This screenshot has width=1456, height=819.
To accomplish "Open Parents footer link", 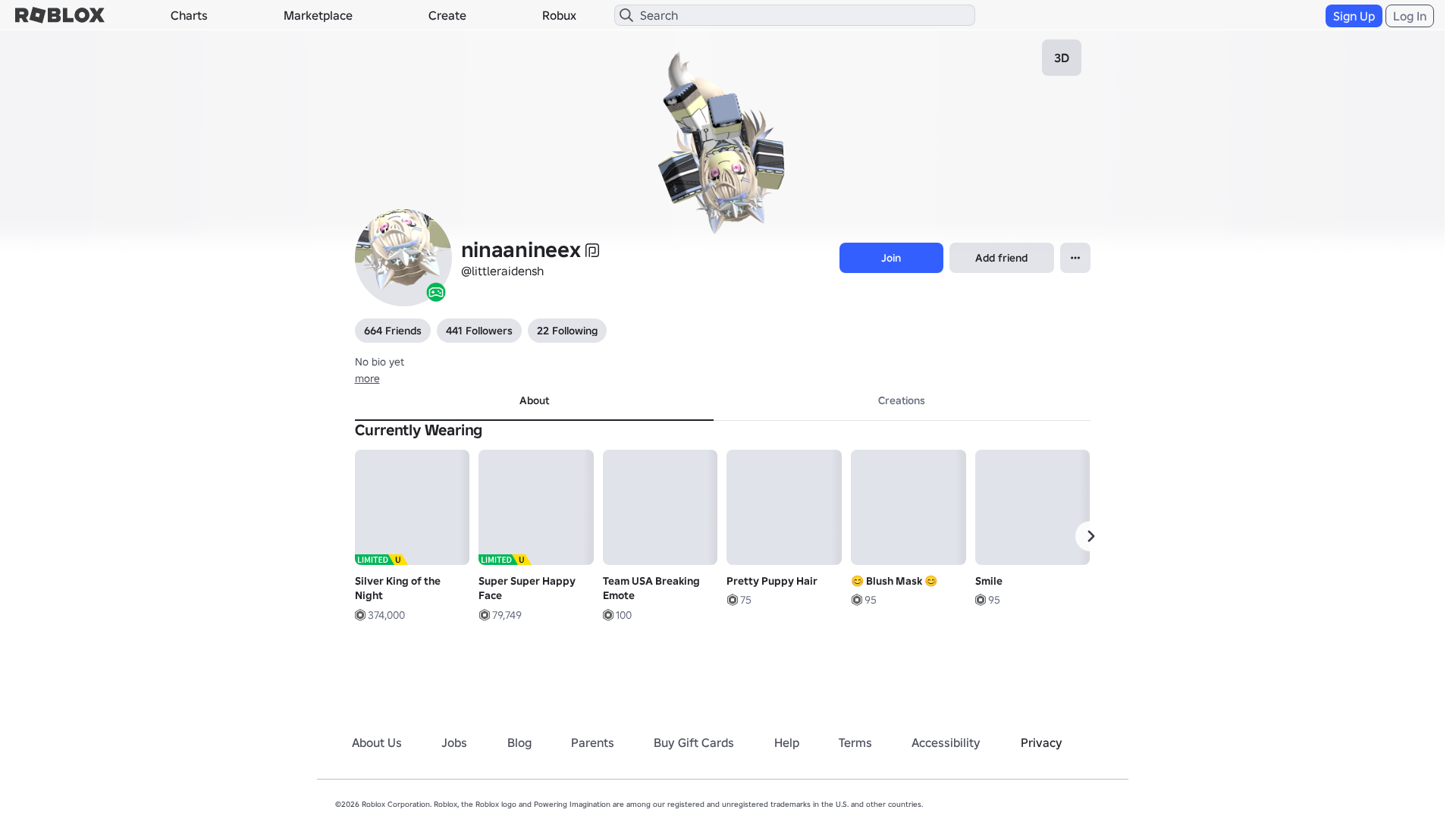I will click(x=592, y=743).
